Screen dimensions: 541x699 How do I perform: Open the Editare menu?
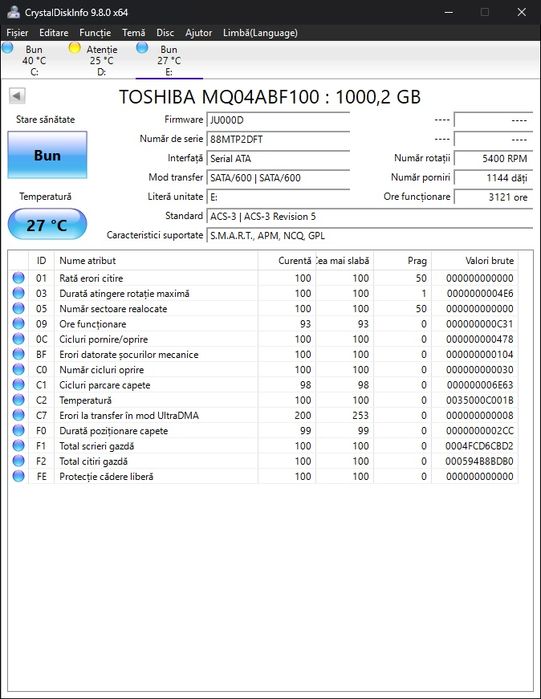point(53,33)
